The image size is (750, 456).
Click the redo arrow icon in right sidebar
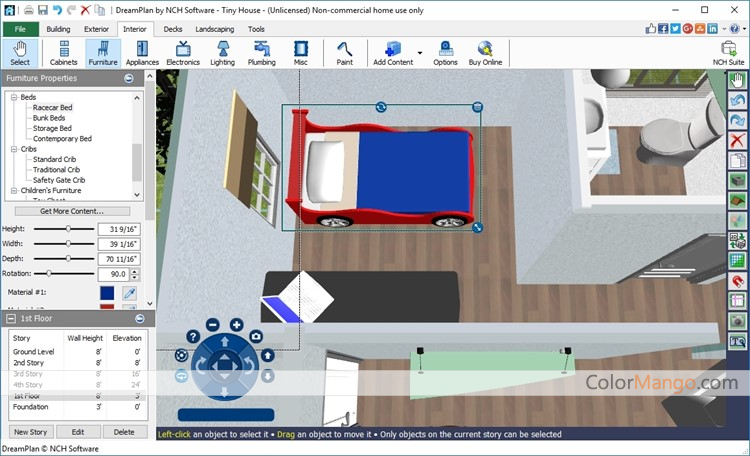click(737, 120)
